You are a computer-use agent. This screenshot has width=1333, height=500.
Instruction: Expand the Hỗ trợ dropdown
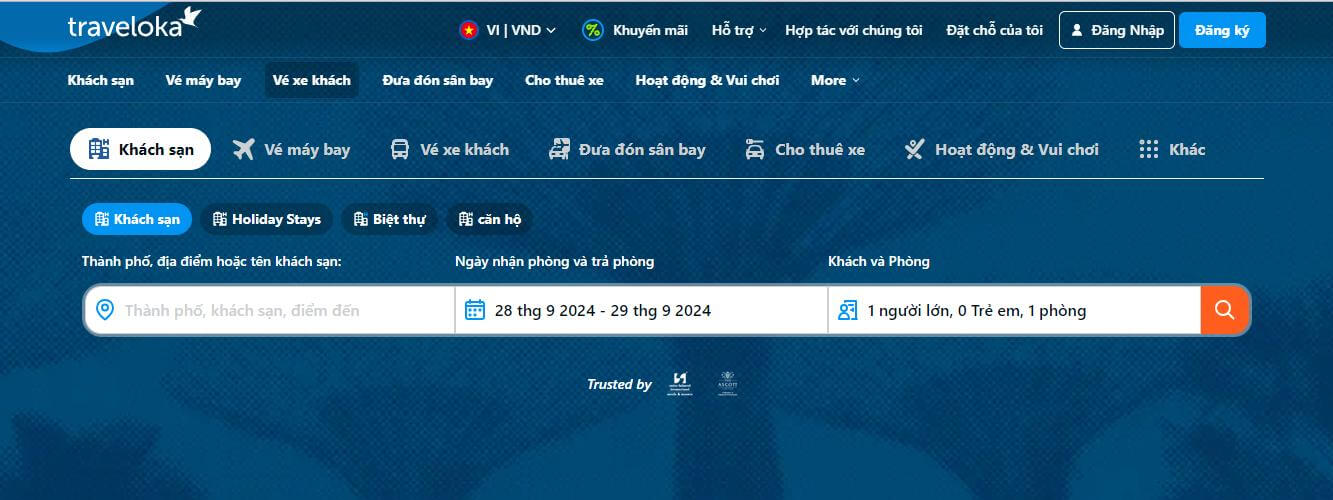coord(739,30)
